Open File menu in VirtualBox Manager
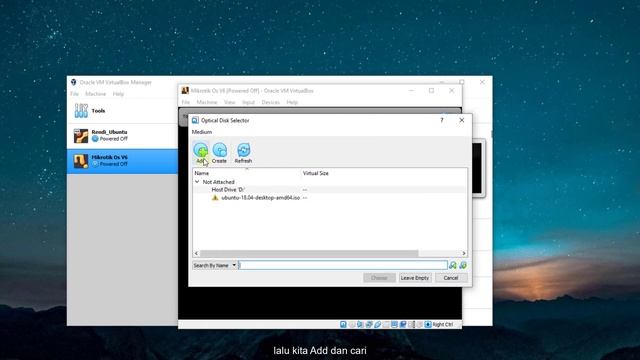 click(x=74, y=94)
